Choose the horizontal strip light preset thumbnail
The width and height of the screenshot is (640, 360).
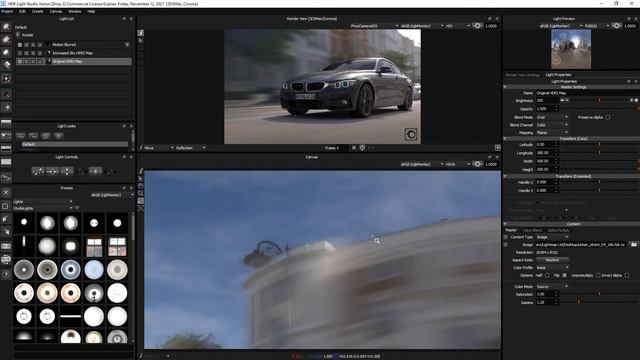pos(71,316)
